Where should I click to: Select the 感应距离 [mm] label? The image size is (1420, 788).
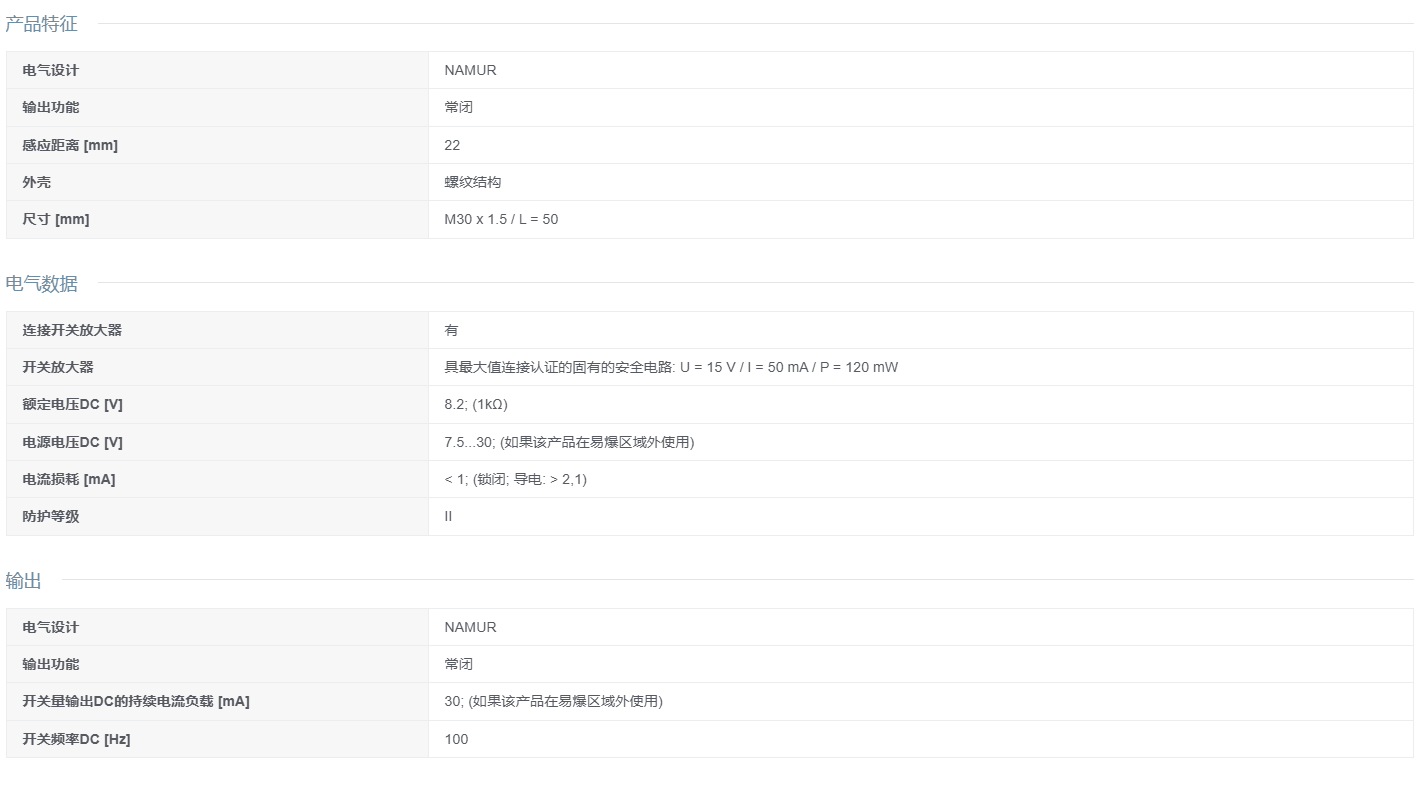[70, 145]
